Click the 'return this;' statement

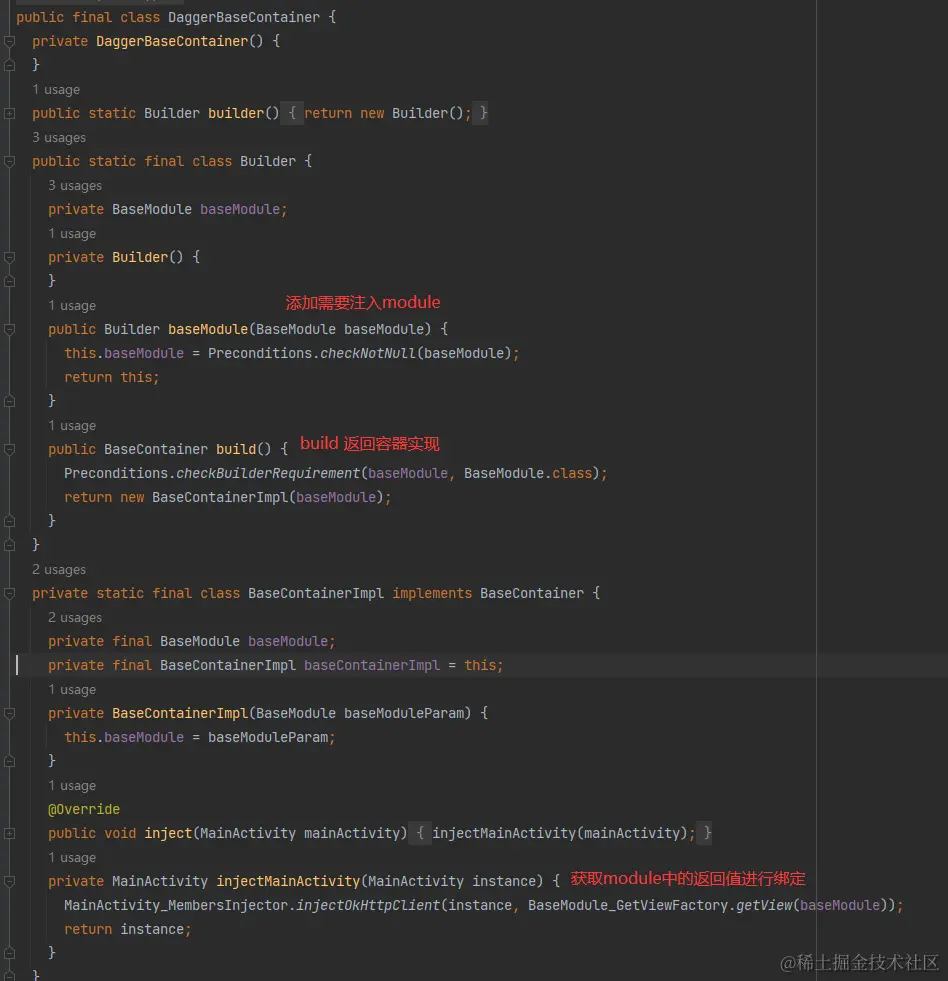112,377
